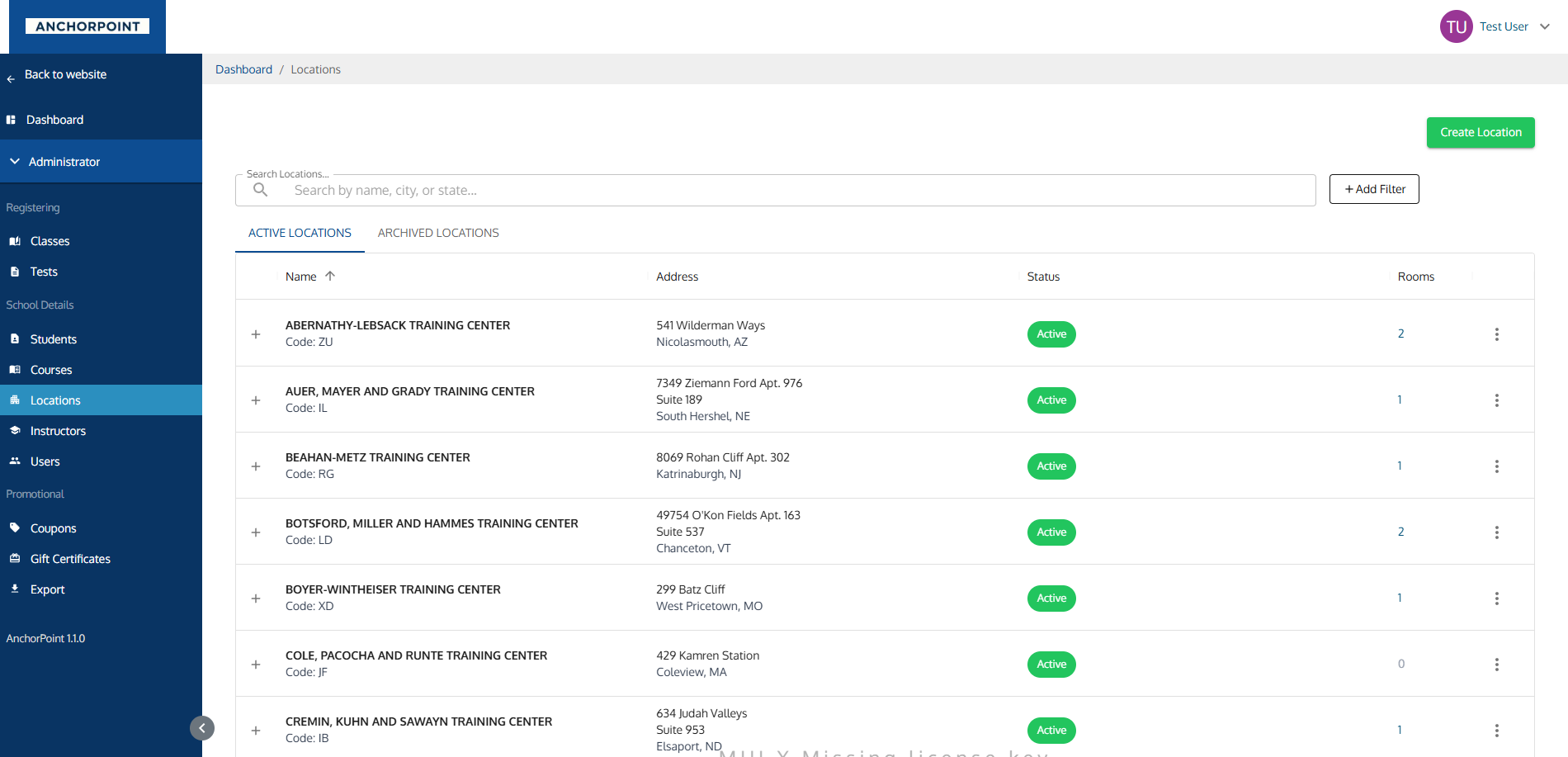Select the Courses icon

[15, 370]
